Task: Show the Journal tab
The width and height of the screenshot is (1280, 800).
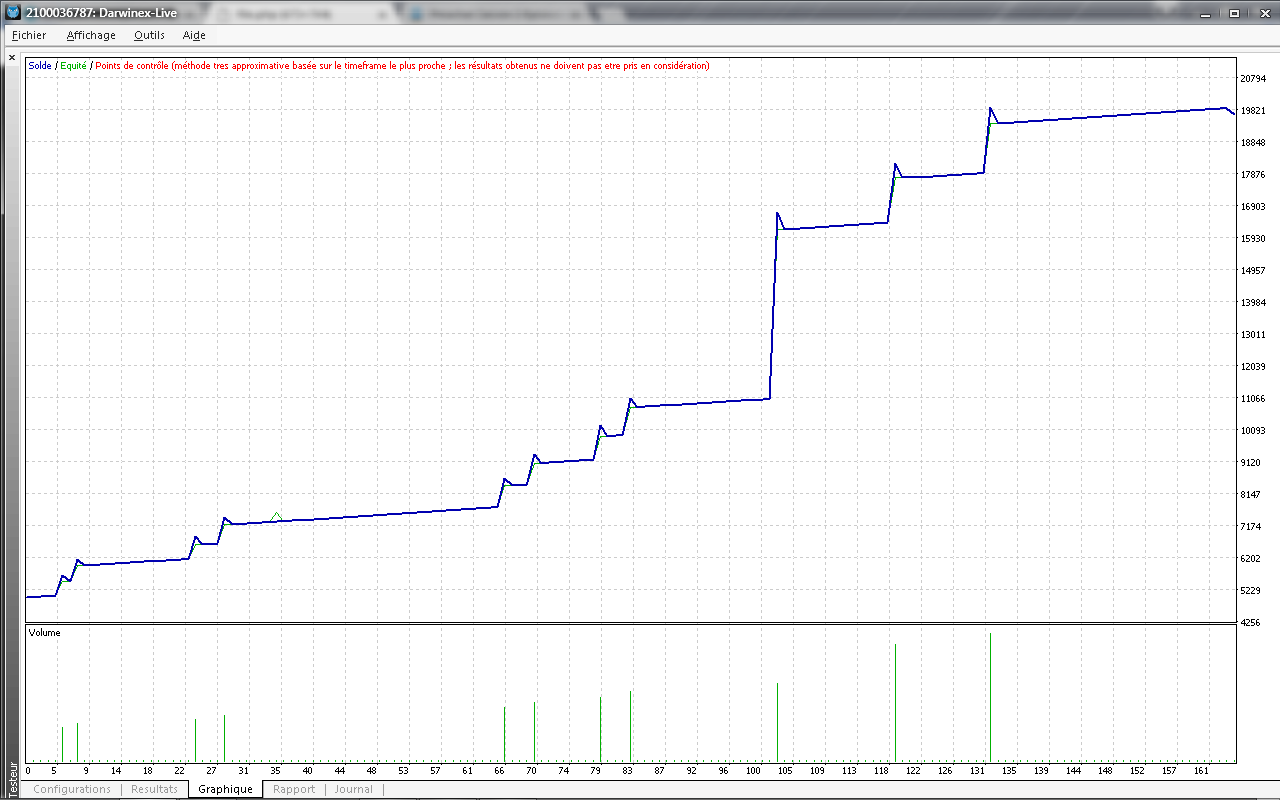Action: pyautogui.click(x=353, y=789)
